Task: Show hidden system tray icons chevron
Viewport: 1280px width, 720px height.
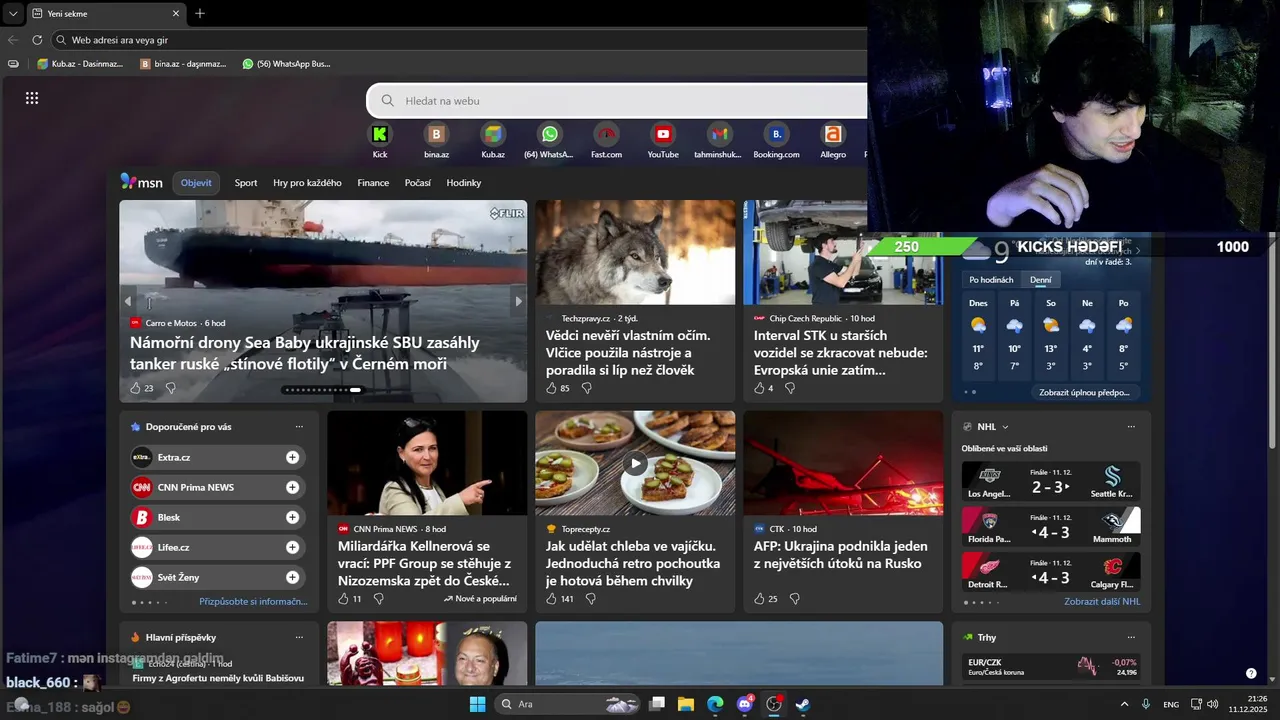Action: [1124, 704]
